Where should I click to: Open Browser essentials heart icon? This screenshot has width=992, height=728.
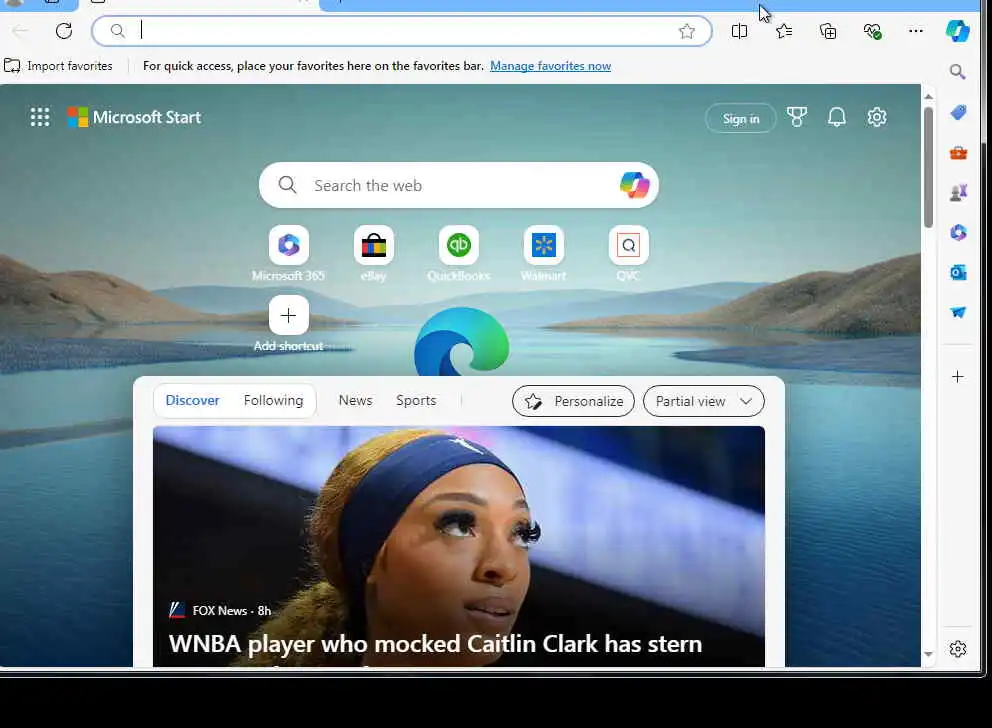[872, 31]
